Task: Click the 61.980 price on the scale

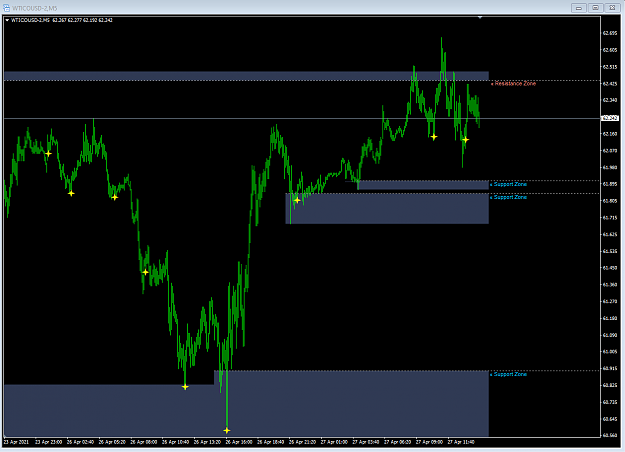Action: [x=610, y=167]
